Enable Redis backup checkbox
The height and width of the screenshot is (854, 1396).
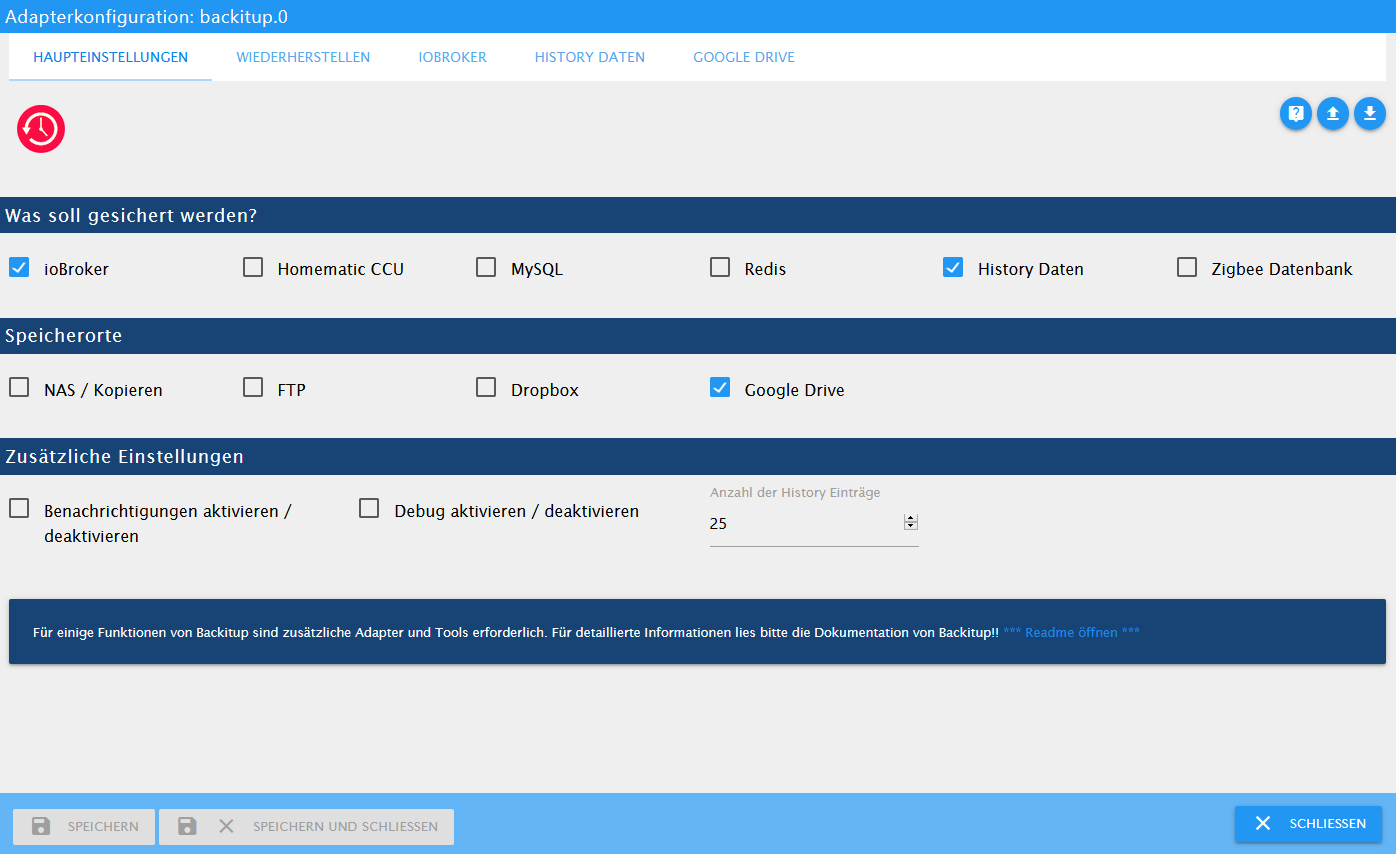click(x=720, y=267)
